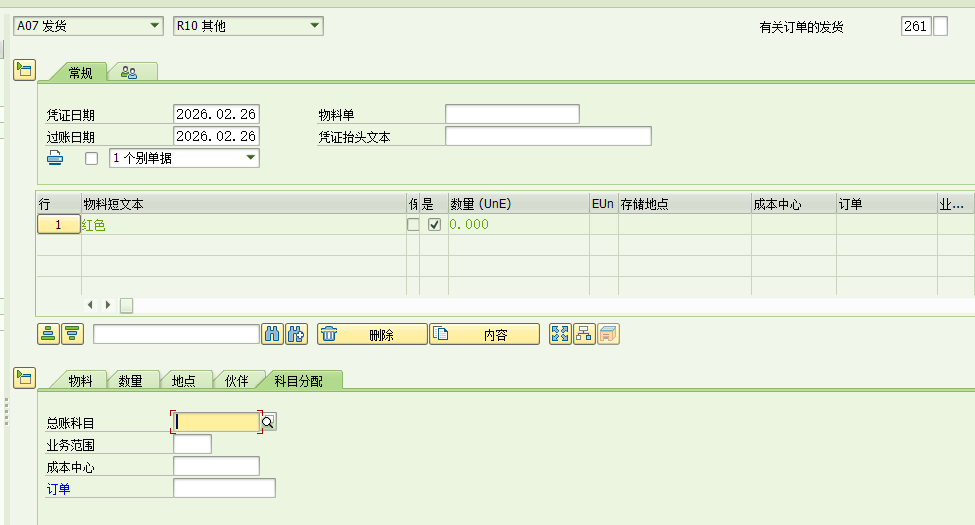Open the 1 个别单据 dropdown

(250, 158)
